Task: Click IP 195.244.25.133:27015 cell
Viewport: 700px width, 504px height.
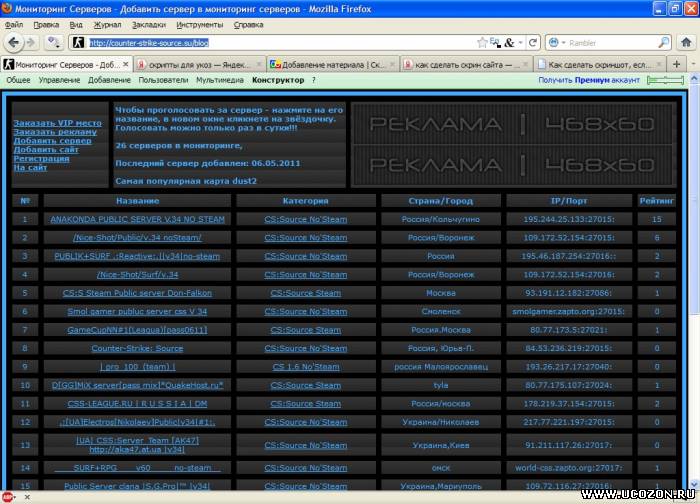Action: pyautogui.click(x=569, y=219)
